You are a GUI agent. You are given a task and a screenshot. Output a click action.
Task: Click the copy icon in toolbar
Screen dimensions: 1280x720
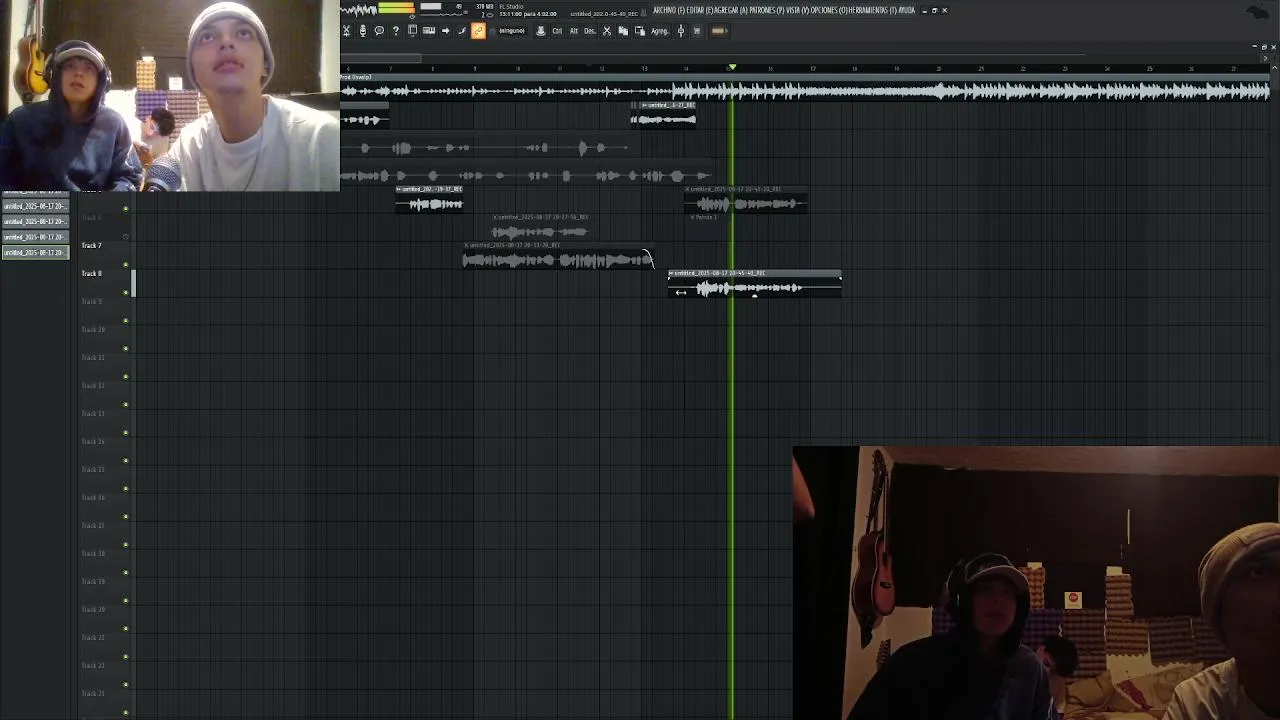623,31
